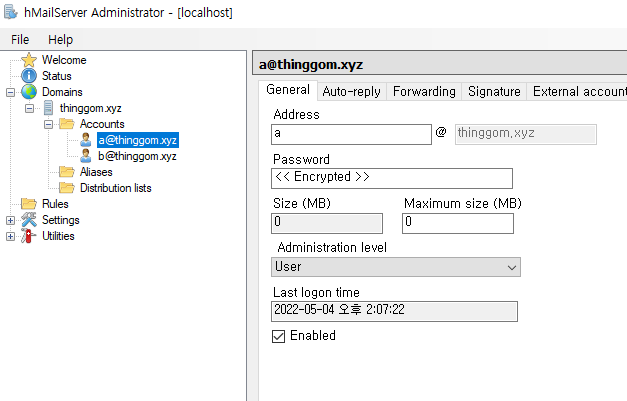Click the Settings tools icon
627x401 pixels.
pyautogui.click(x=29, y=219)
